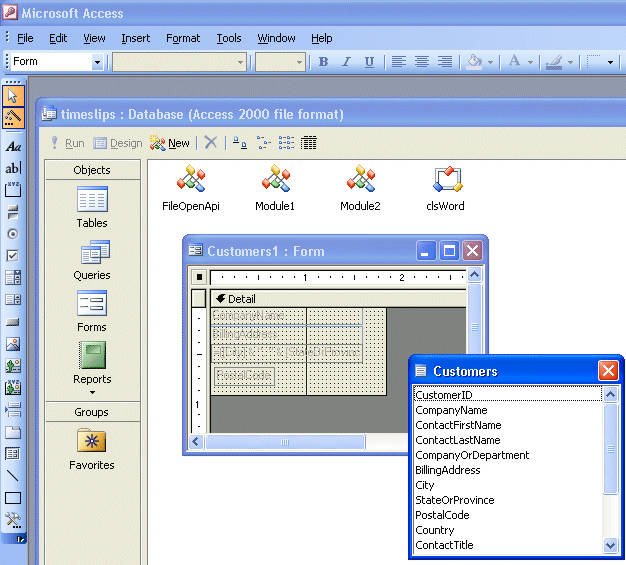This screenshot has width=626, height=565.
Task: Select the Subform/Subreport tool
Action: click(13, 454)
